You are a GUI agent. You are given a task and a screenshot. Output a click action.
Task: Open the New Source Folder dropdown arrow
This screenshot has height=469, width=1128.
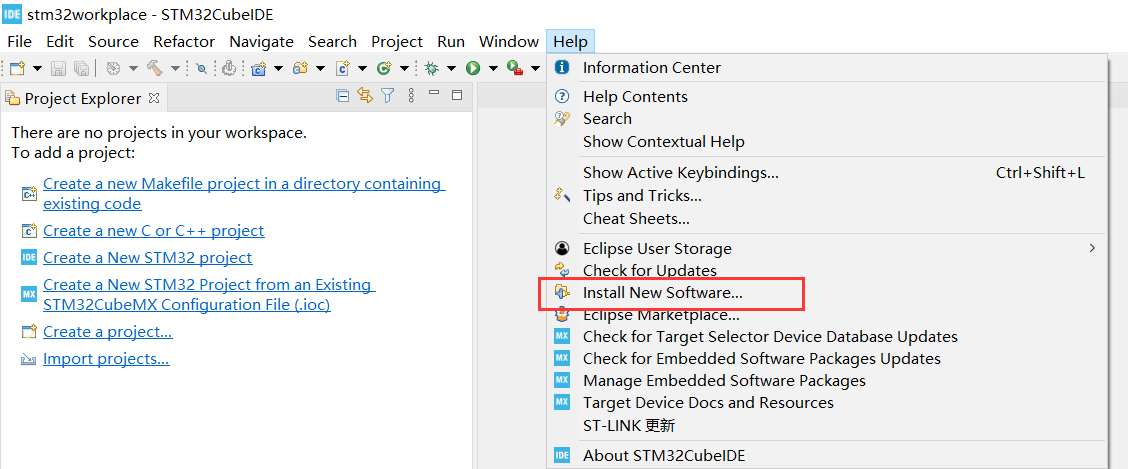click(320, 68)
